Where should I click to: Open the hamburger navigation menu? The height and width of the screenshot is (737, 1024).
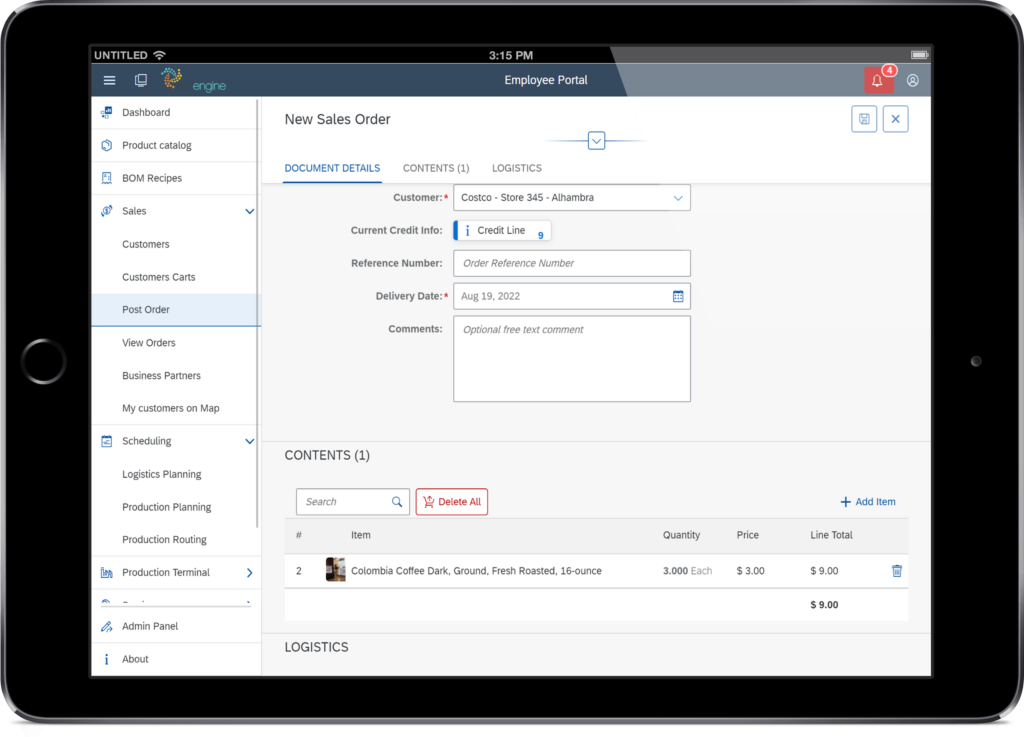109,80
